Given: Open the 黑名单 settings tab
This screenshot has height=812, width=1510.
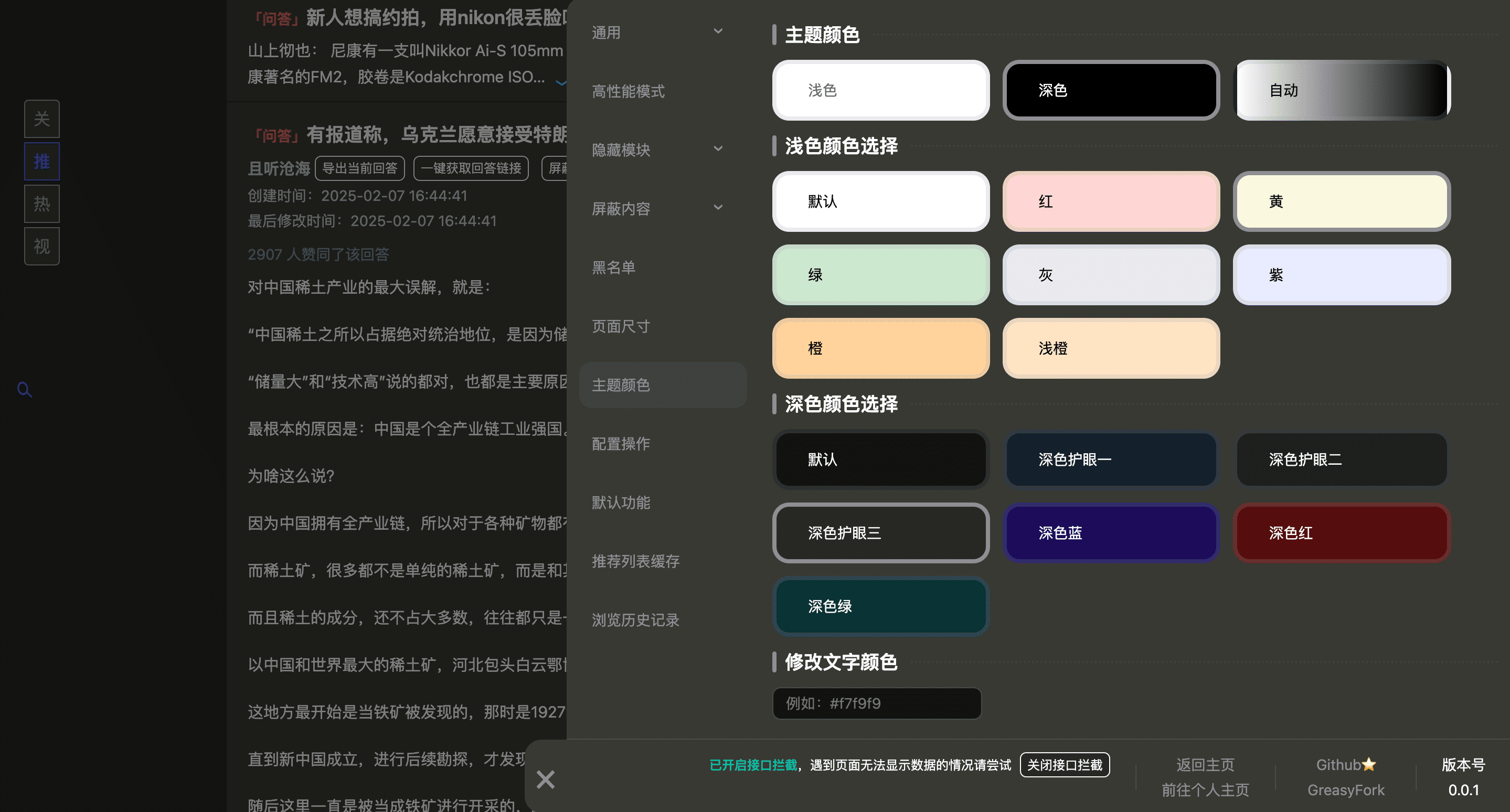Looking at the screenshot, I should pos(613,268).
